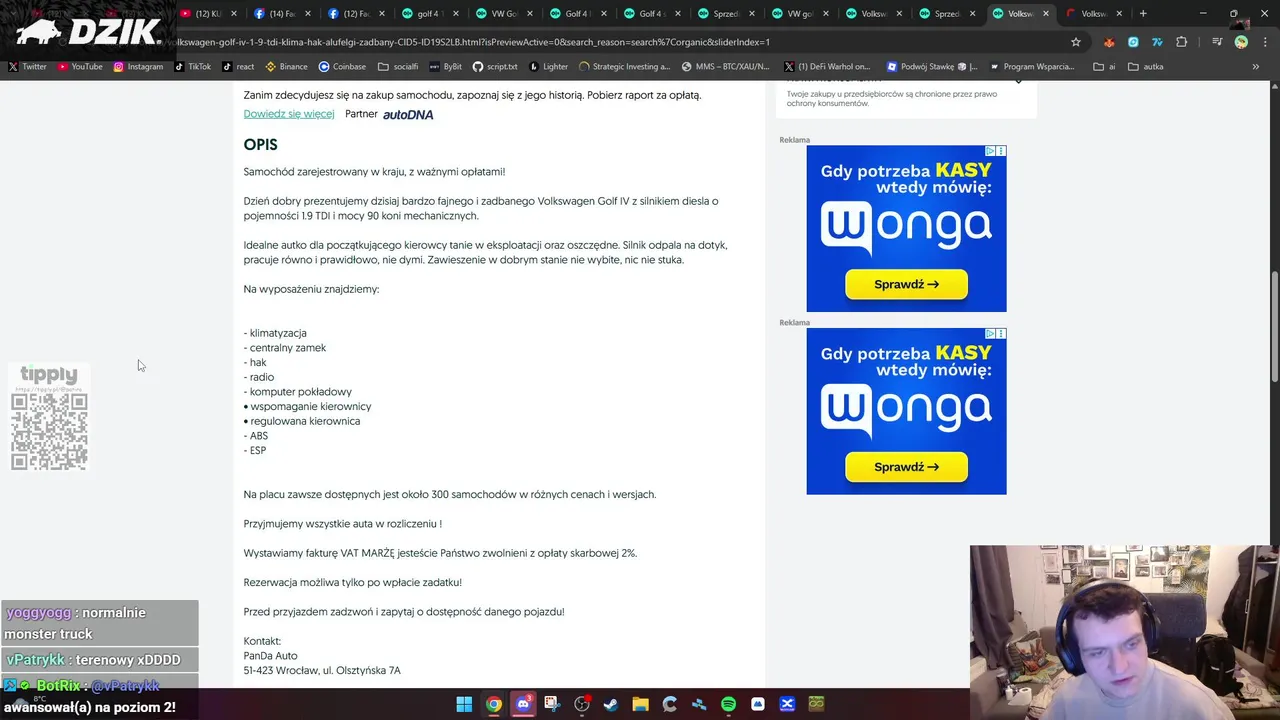Click the PanDa Auto contact name
The width and height of the screenshot is (1280, 720).
point(271,656)
